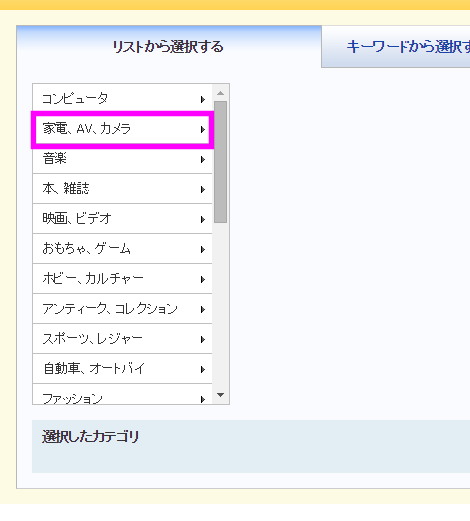Expand the 家電、AV、カメラ arrow
The width and height of the screenshot is (470, 521).
(x=203, y=129)
